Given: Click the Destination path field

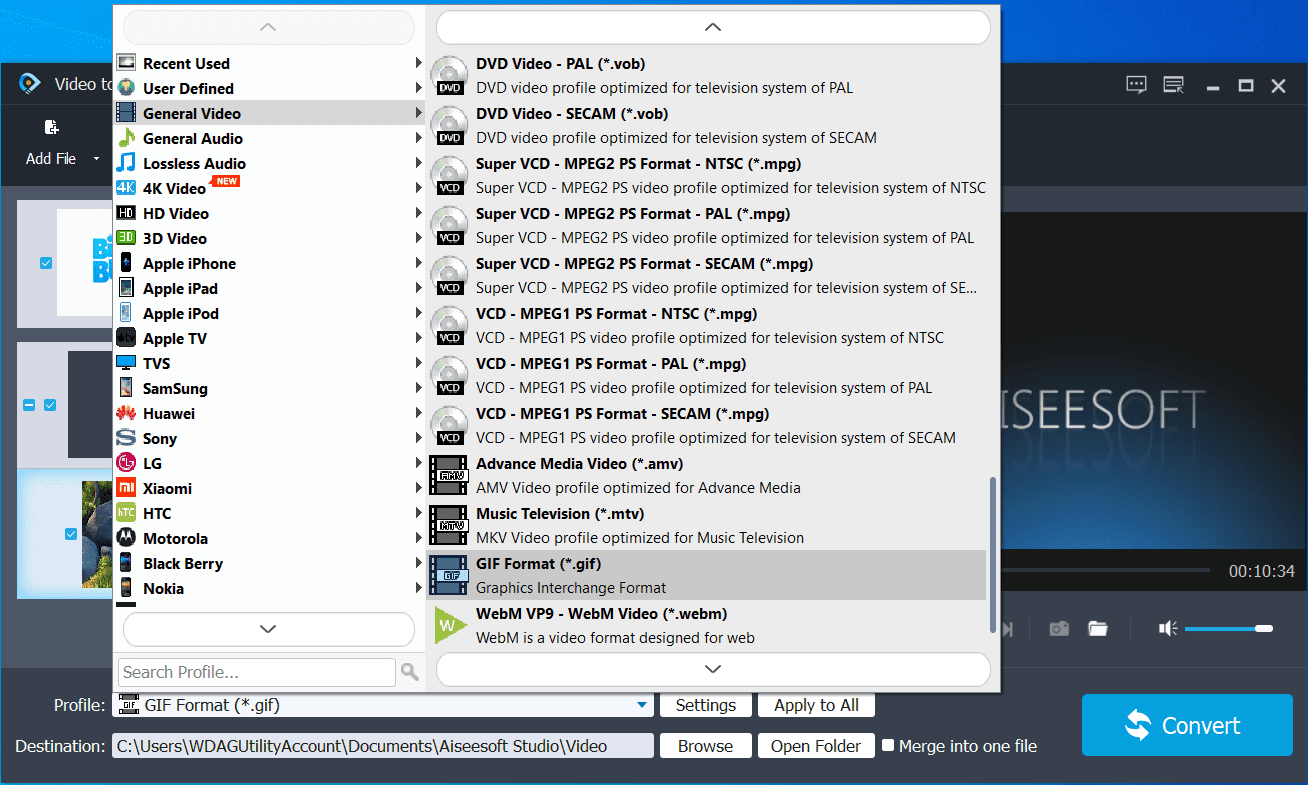Looking at the screenshot, I should click(x=383, y=746).
